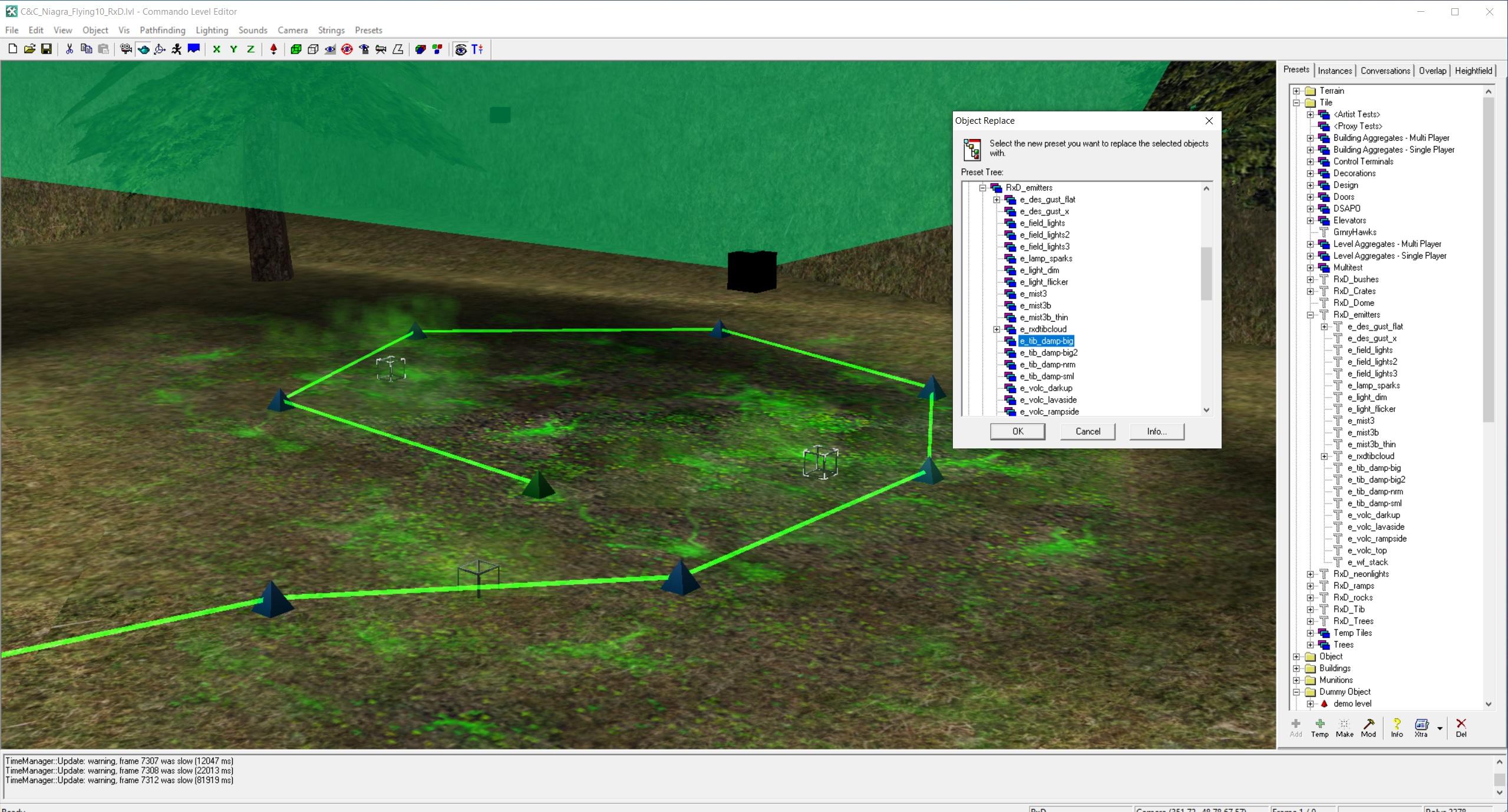Switch to the Instances tab
This screenshot has height=812, width=1508.
pyautogui.click(x=1334, y=71)
